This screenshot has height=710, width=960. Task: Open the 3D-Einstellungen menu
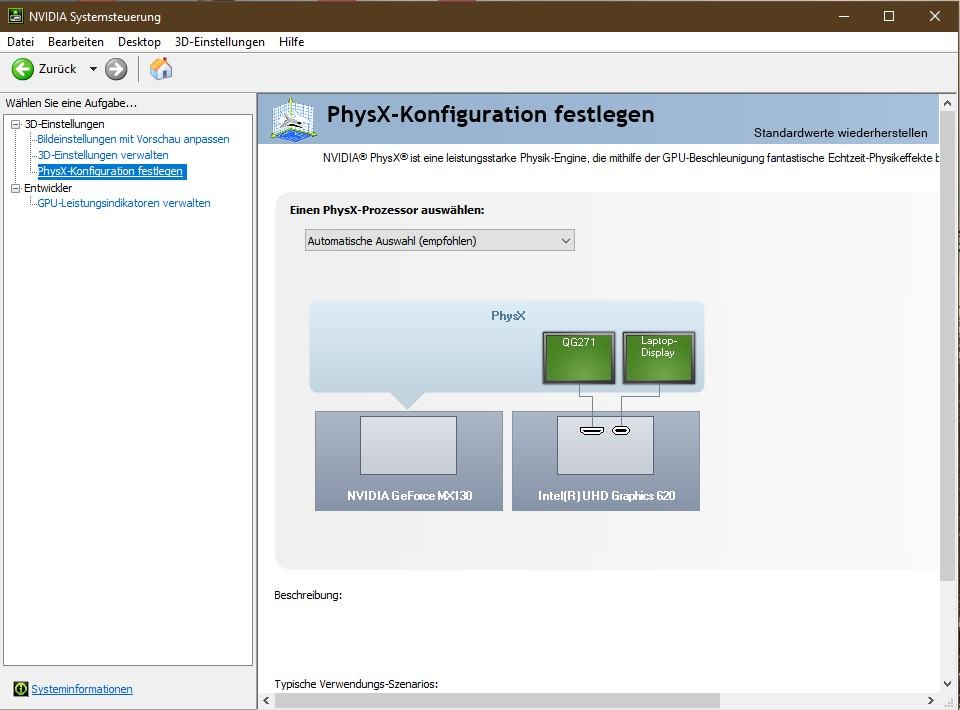[x=220, y=42]
